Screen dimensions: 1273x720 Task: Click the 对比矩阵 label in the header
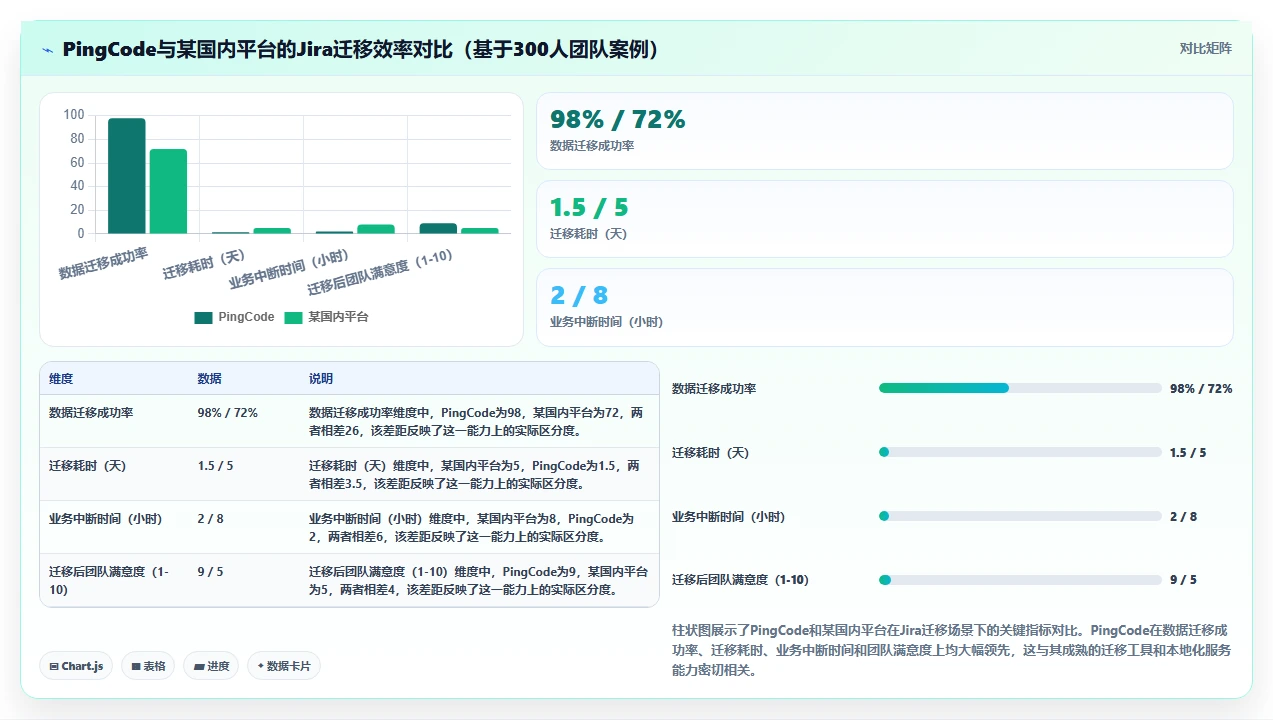coord(1205,48)
